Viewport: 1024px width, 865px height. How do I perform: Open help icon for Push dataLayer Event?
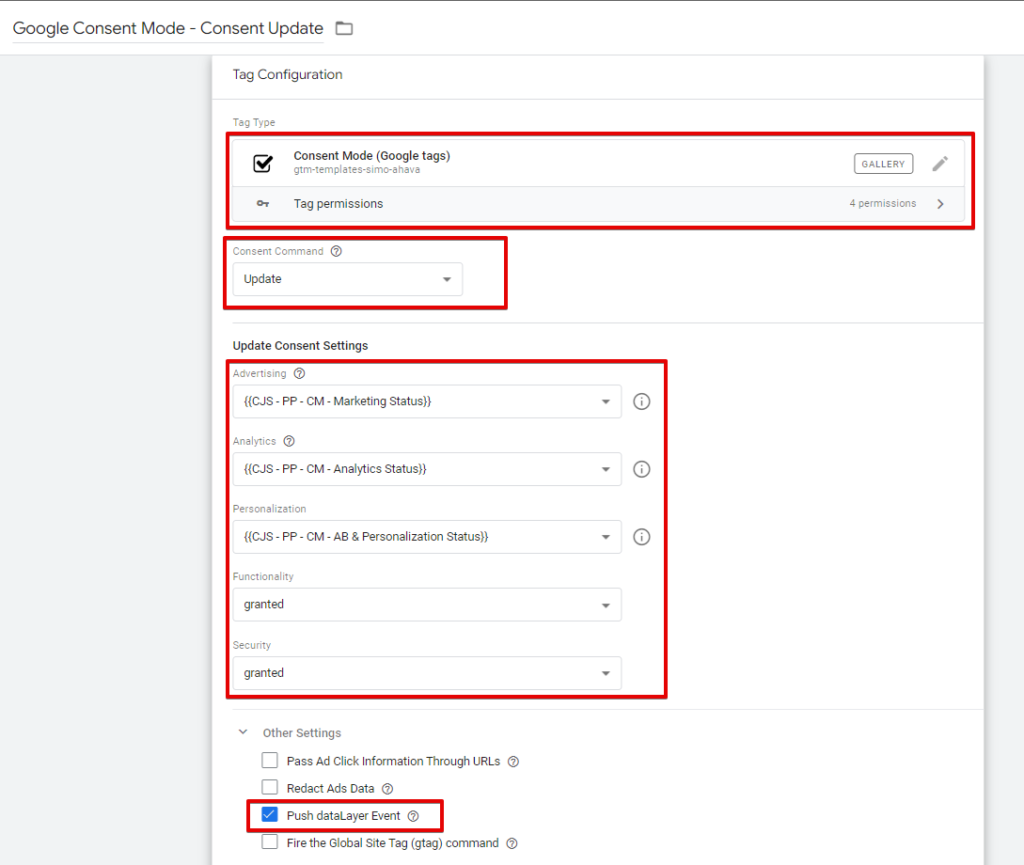point(413,816)
